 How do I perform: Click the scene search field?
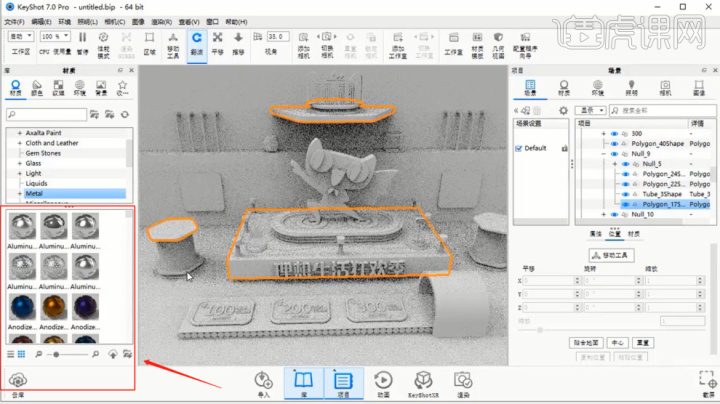click(x=663, y=111)
